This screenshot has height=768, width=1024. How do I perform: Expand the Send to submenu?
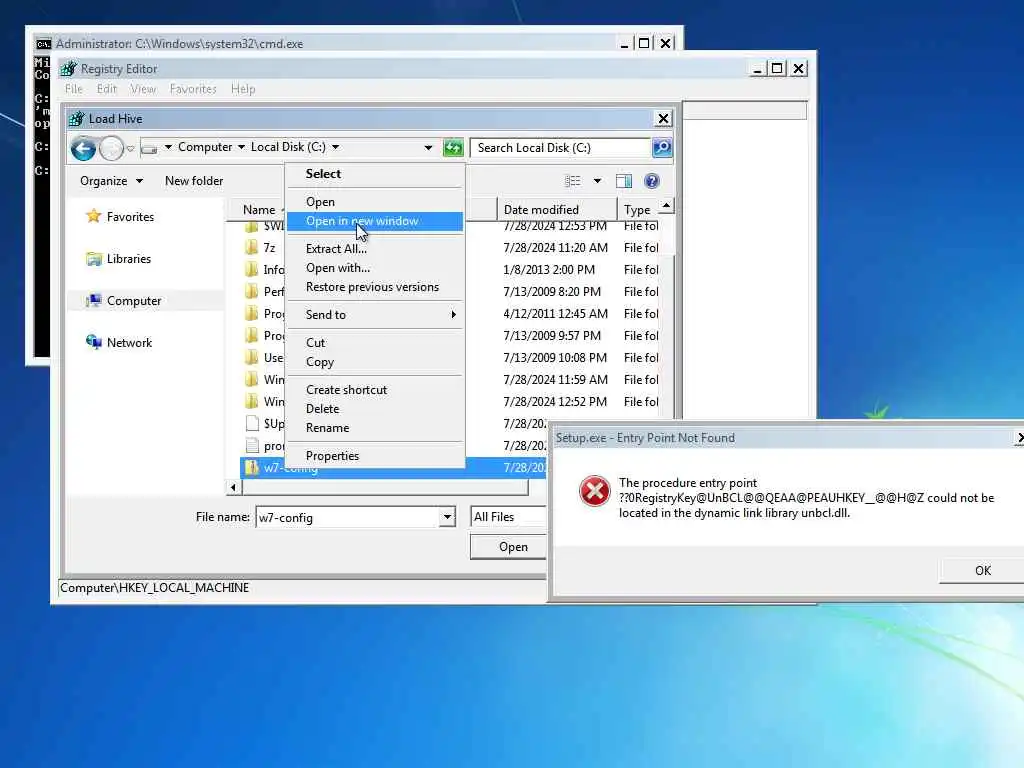[375, 315]
